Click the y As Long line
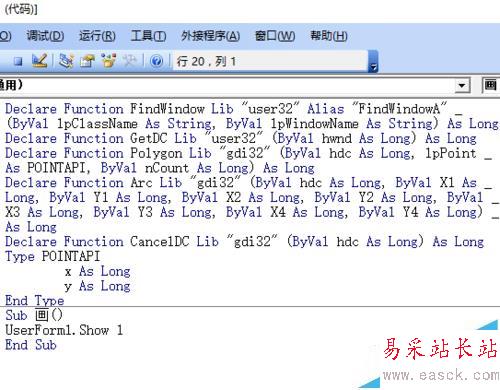500x390 pixels. tap(97, 286)
